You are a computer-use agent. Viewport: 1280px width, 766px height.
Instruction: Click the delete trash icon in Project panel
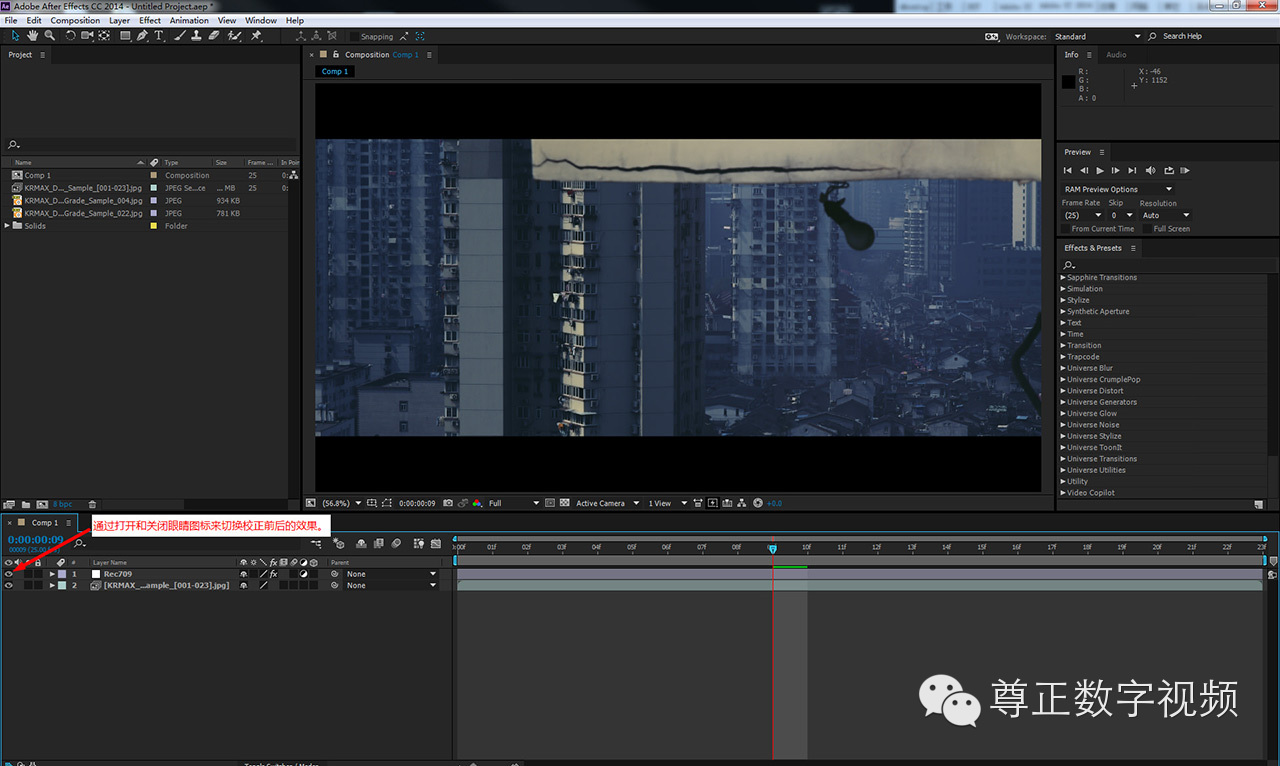92,504
